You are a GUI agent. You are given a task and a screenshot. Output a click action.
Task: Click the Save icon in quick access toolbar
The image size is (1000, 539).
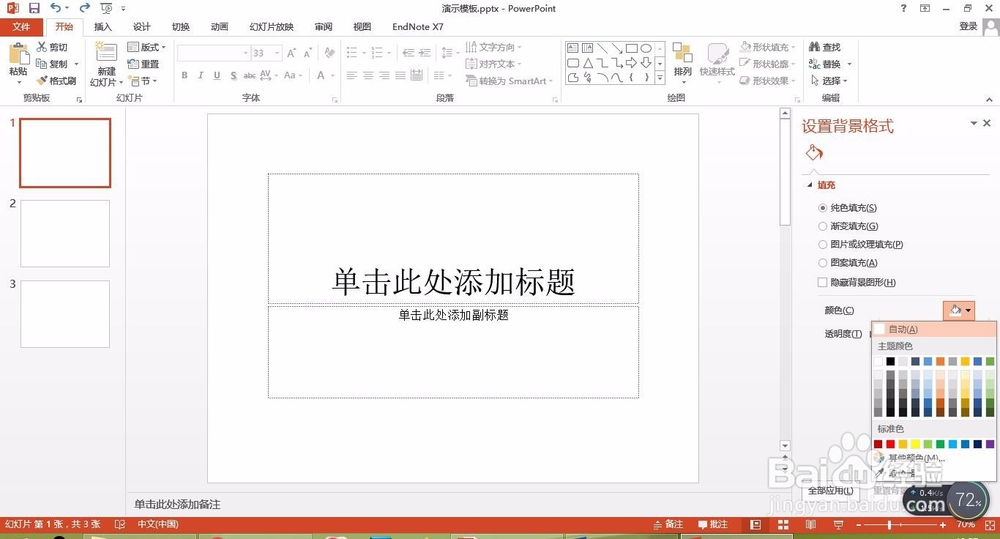tap(34, 8)
